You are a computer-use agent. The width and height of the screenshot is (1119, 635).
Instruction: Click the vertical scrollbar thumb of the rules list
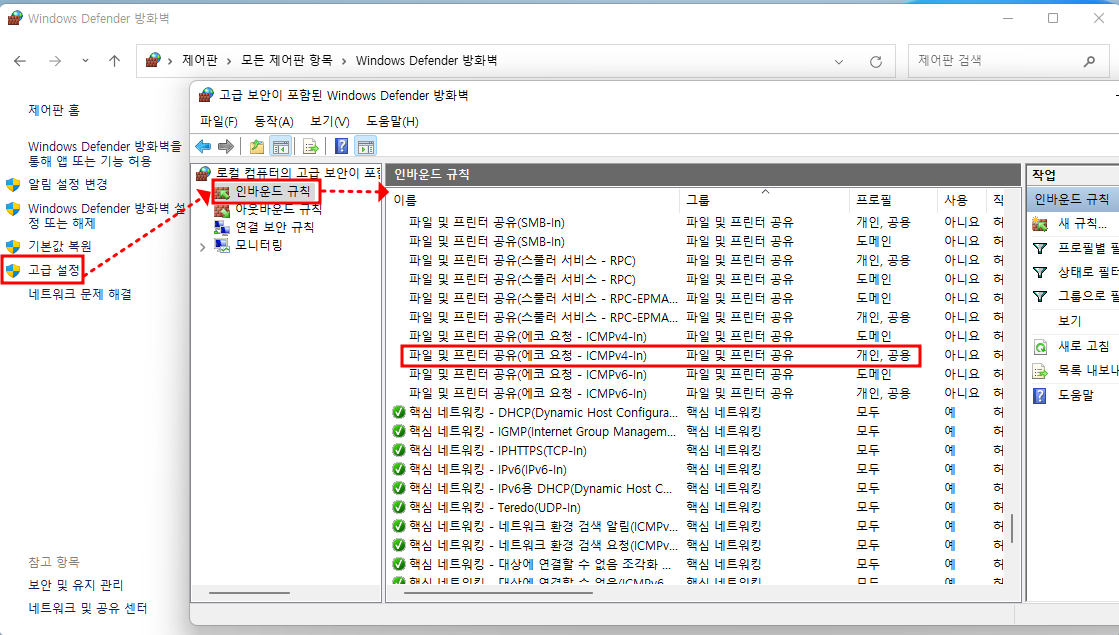point(1012,527)
